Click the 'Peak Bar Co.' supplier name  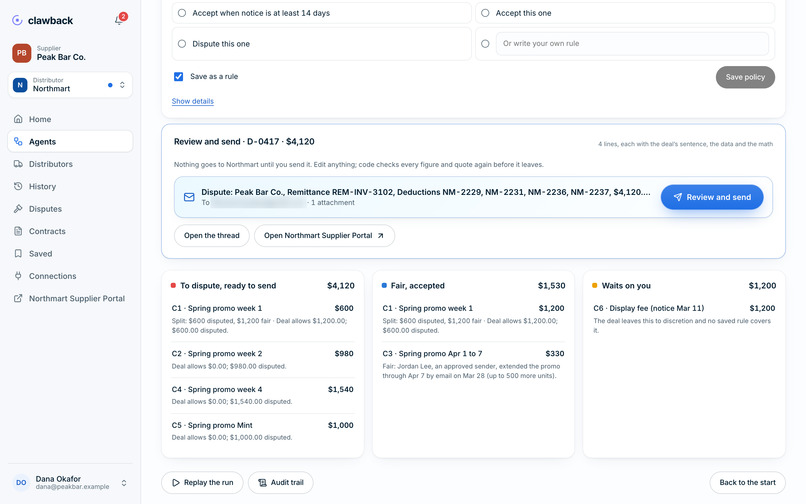pyautogui.click(x=61, y=57)
